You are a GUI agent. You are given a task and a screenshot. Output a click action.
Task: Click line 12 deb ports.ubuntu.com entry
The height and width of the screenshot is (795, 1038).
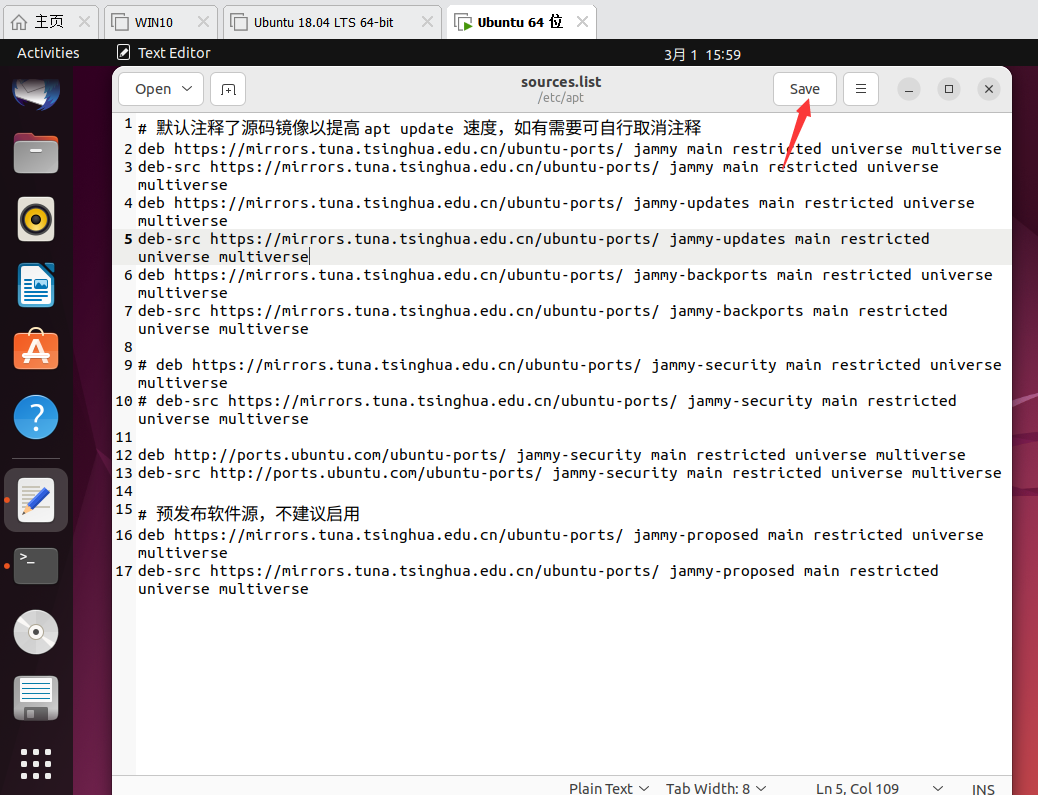[551, 455]
